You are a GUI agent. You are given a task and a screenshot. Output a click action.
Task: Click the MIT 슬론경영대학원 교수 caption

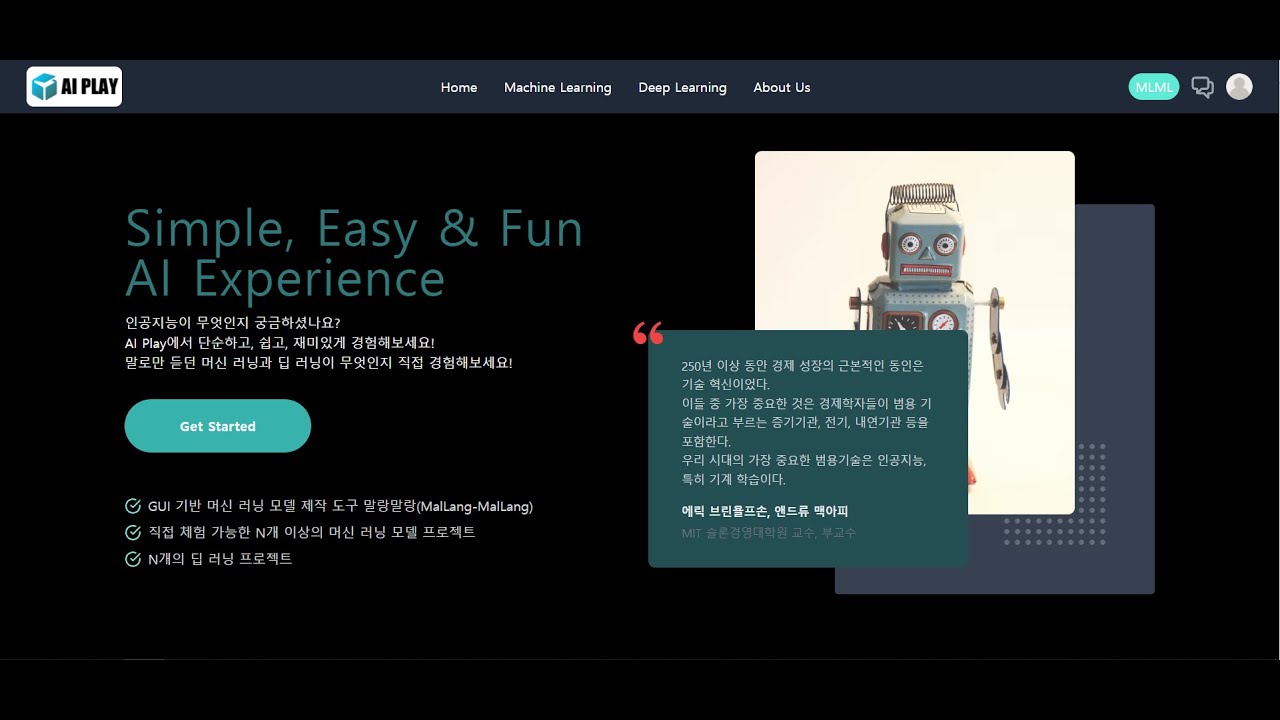(x=768, y=533)
